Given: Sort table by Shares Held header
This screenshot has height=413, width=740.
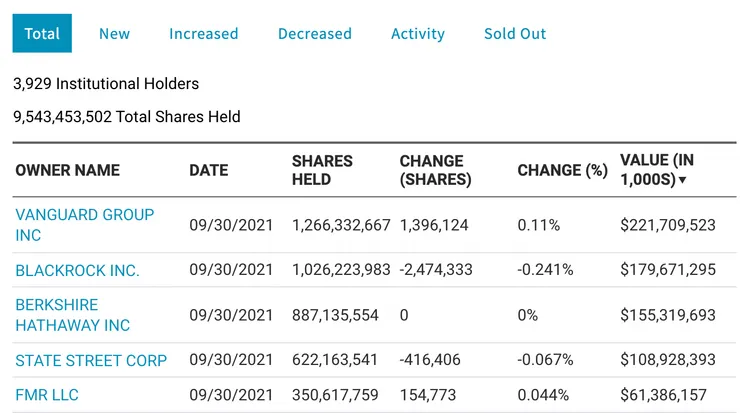Looking at the screenshot, I should [322, 170].
